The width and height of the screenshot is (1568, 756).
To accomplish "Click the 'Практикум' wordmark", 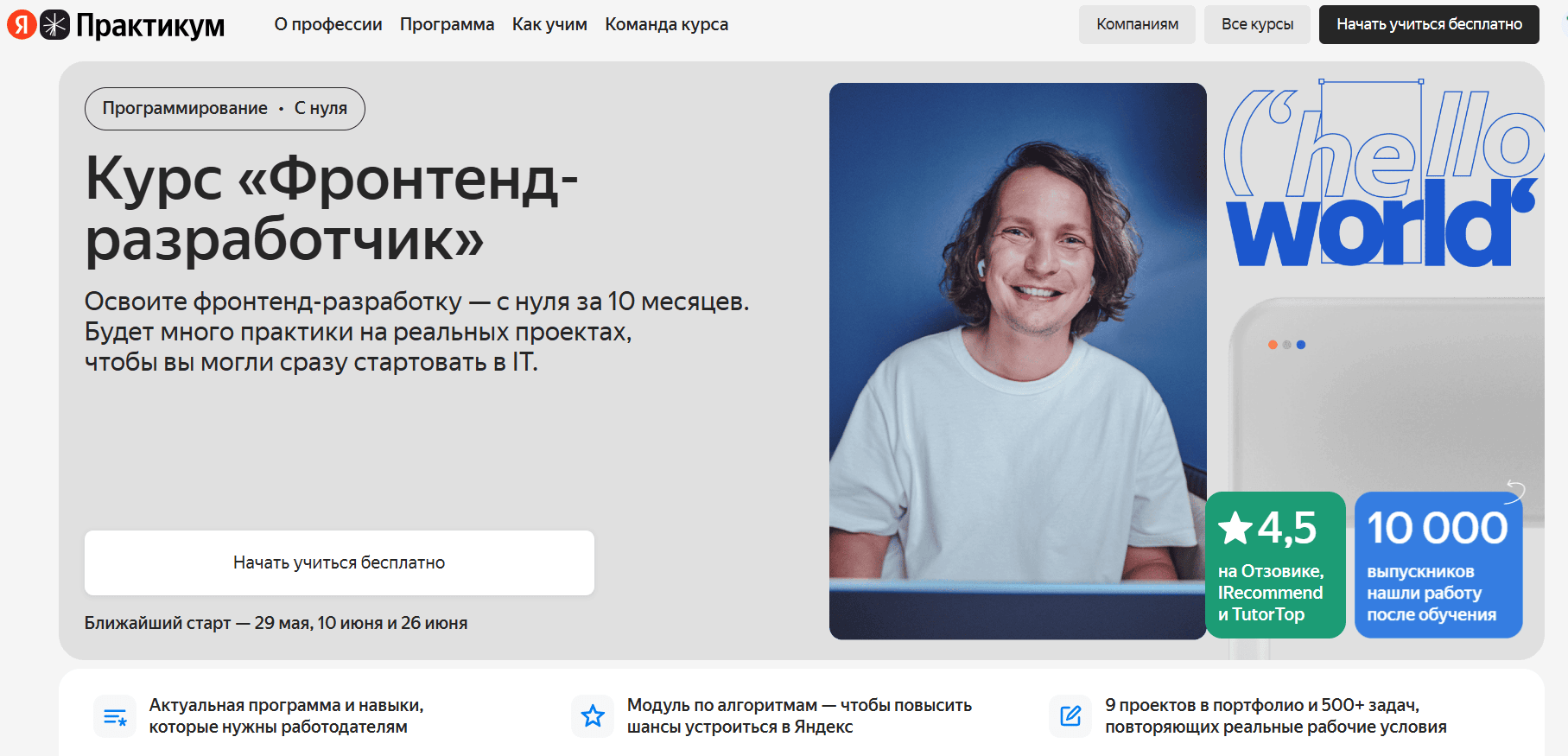I will 150,26.
